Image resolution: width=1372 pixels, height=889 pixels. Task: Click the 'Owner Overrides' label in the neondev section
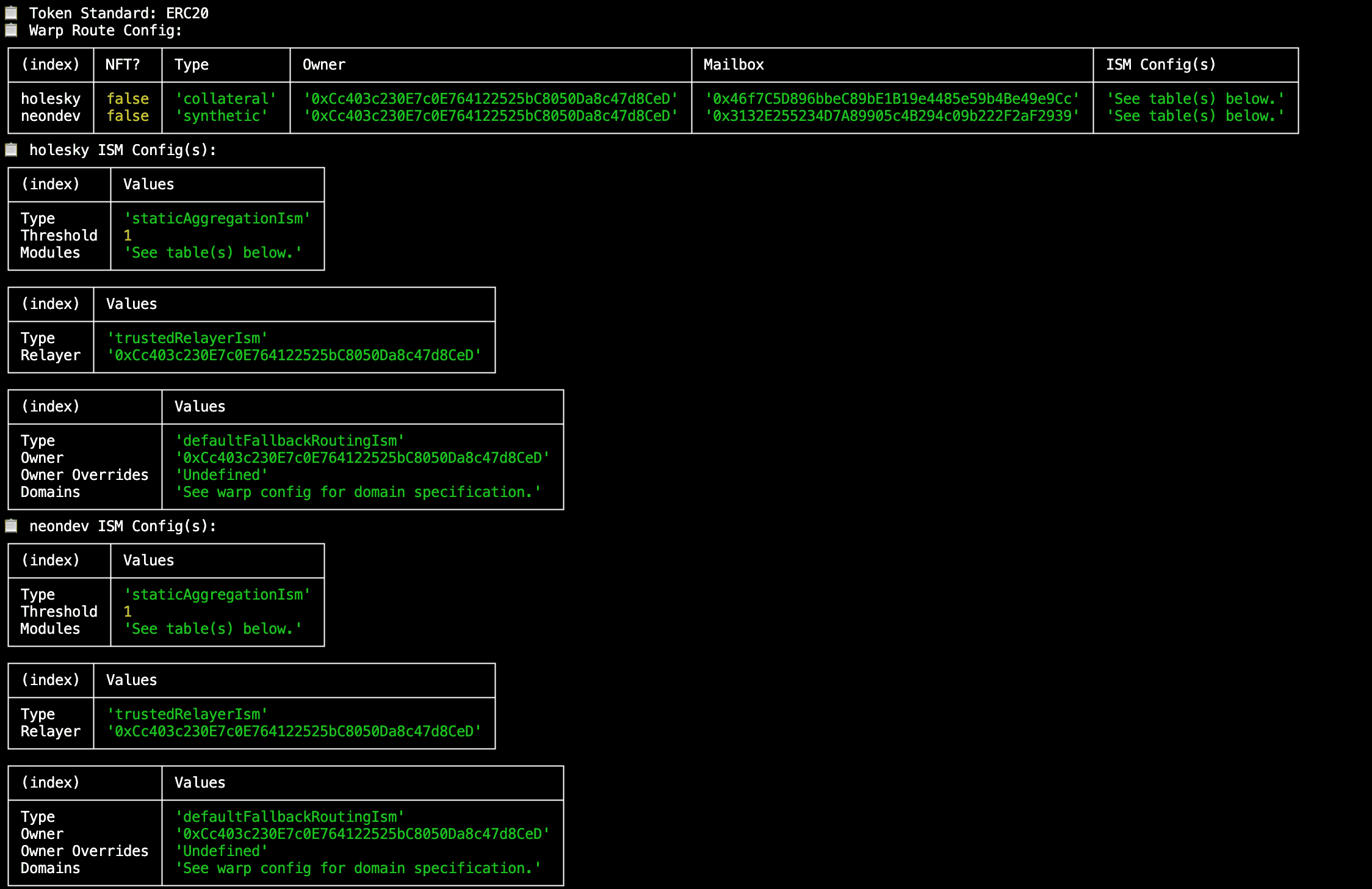coord(85,851)
